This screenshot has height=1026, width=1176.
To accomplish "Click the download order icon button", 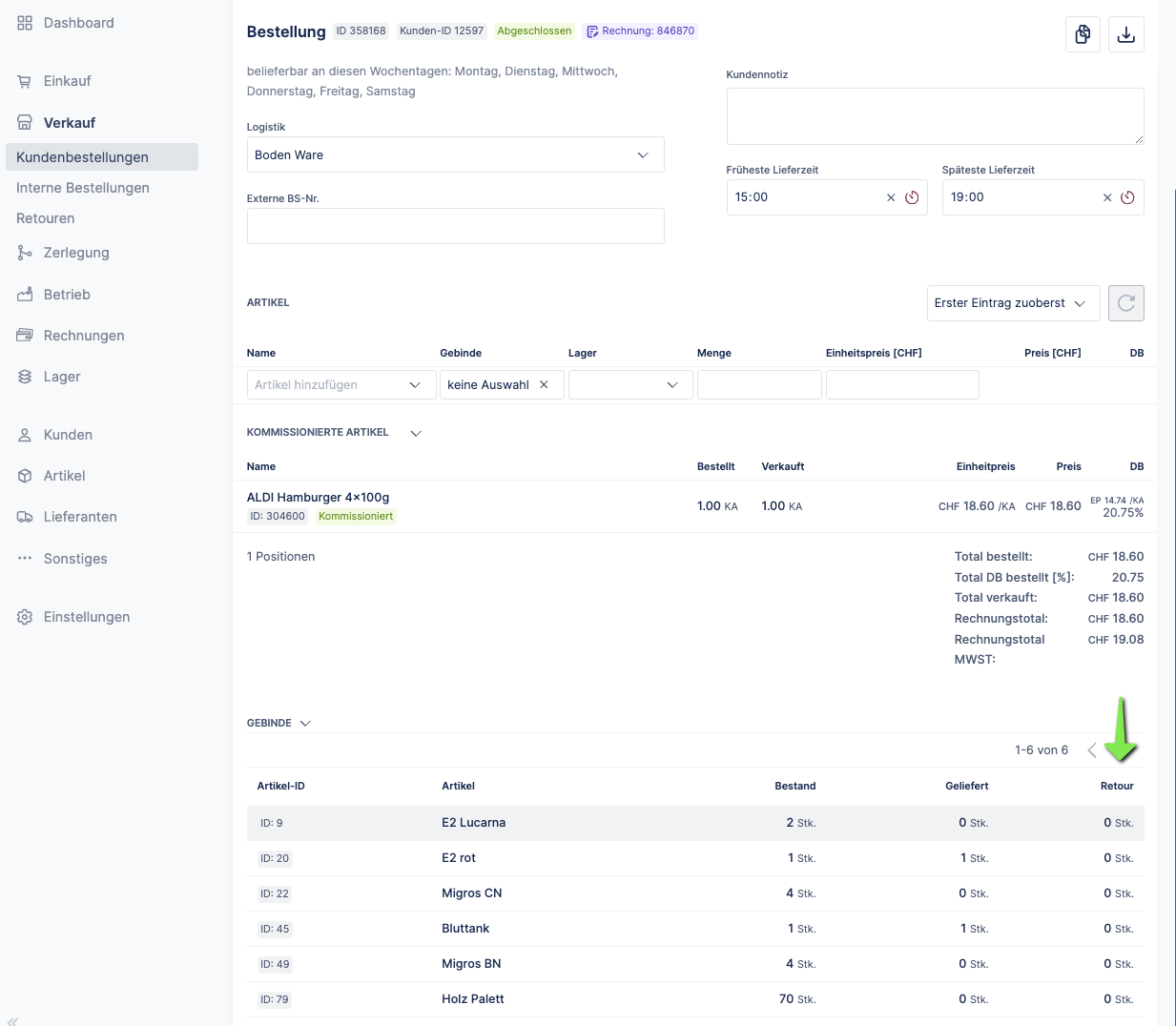I will (1125, 34).
